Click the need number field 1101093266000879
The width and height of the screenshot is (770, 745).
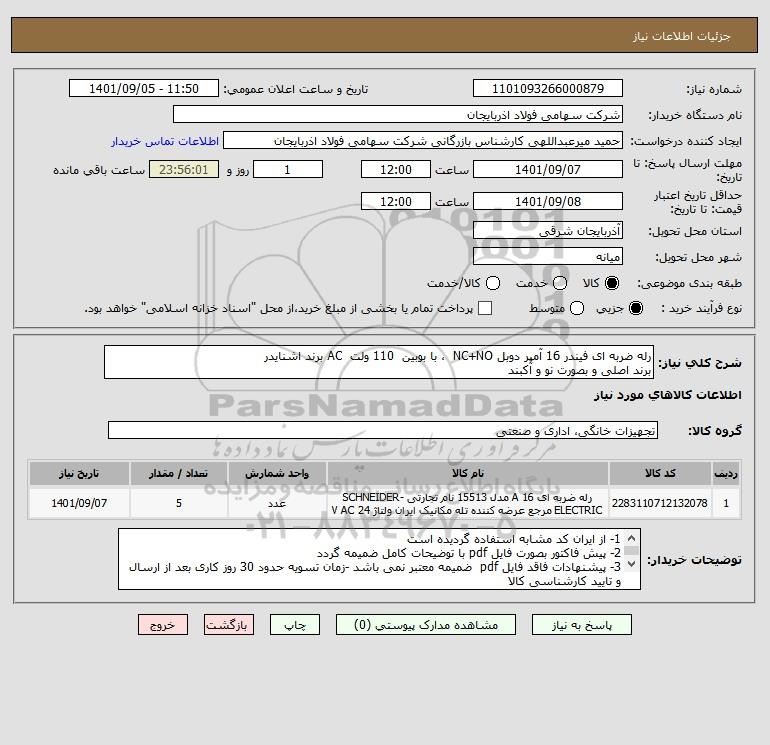coord(548,88)
